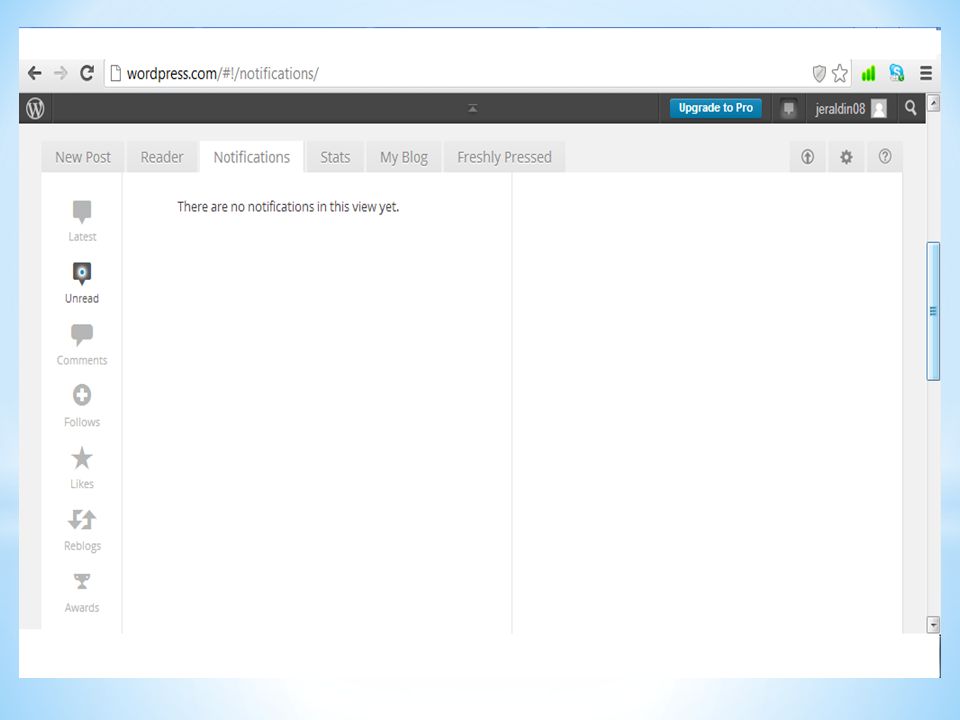Click the vertical scrollbar thumb
Viewport: 960px width, 720px height.
[x=933, y=311]
